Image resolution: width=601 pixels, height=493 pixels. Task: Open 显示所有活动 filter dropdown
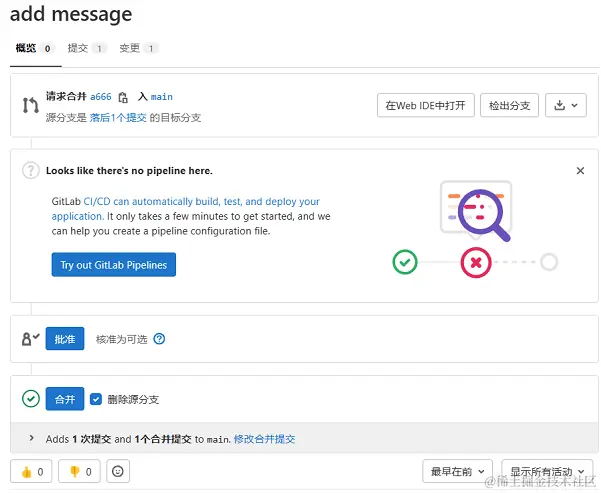click(548, 471)
